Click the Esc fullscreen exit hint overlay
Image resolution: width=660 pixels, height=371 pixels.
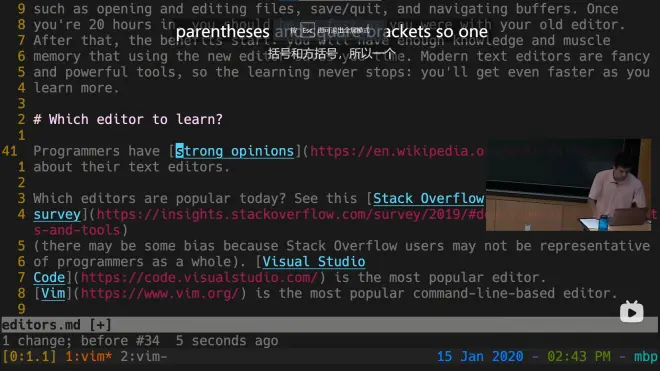coord(330,30)
